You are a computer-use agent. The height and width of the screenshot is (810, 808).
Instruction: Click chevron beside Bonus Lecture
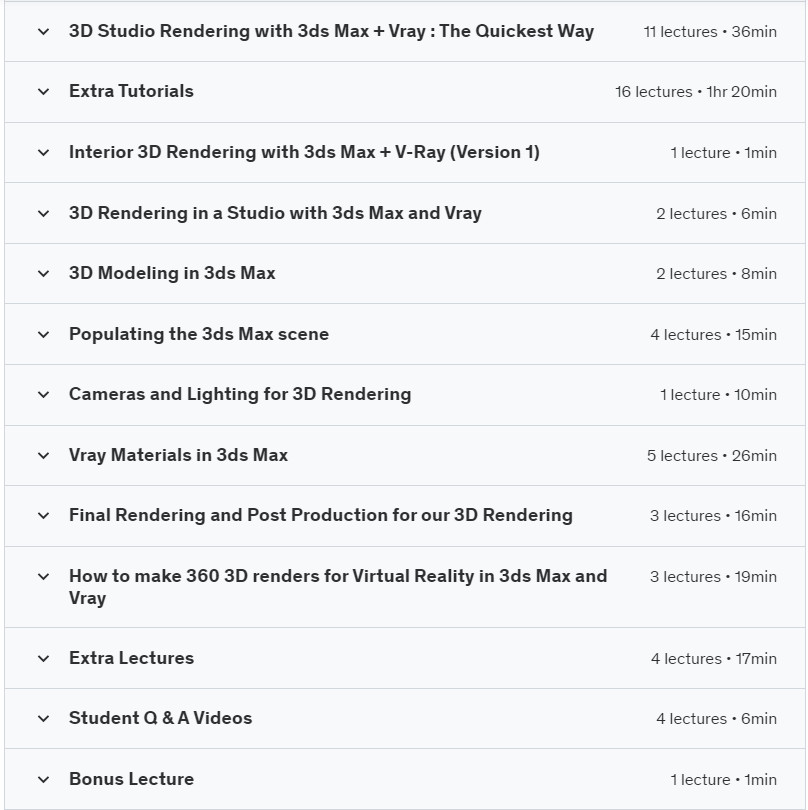pyautogui.click(x=44, y=780)
